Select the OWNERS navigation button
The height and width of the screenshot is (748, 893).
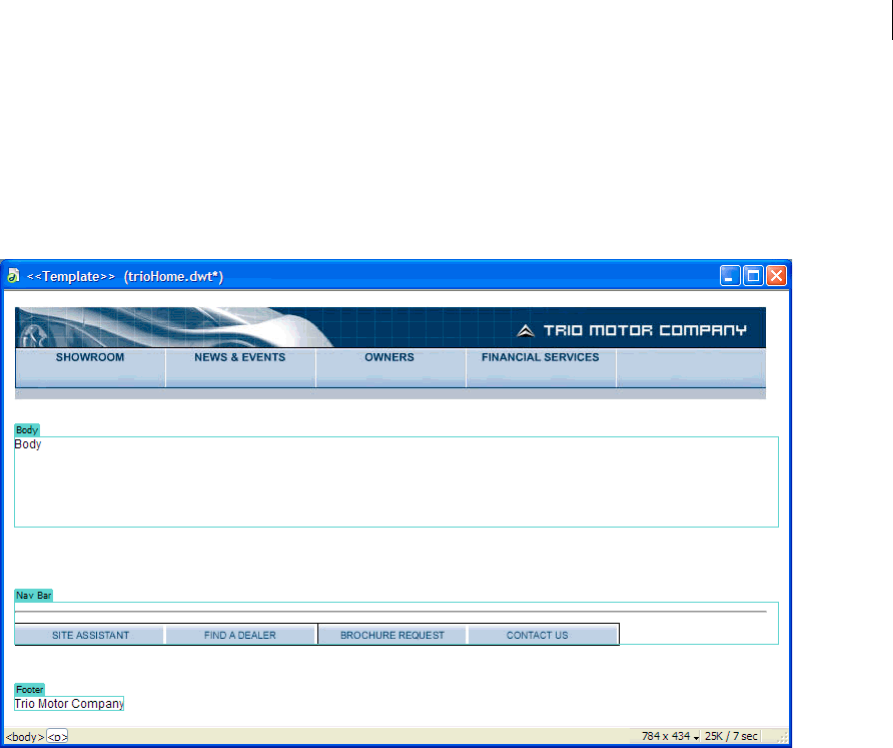click(x=390, y=367)
